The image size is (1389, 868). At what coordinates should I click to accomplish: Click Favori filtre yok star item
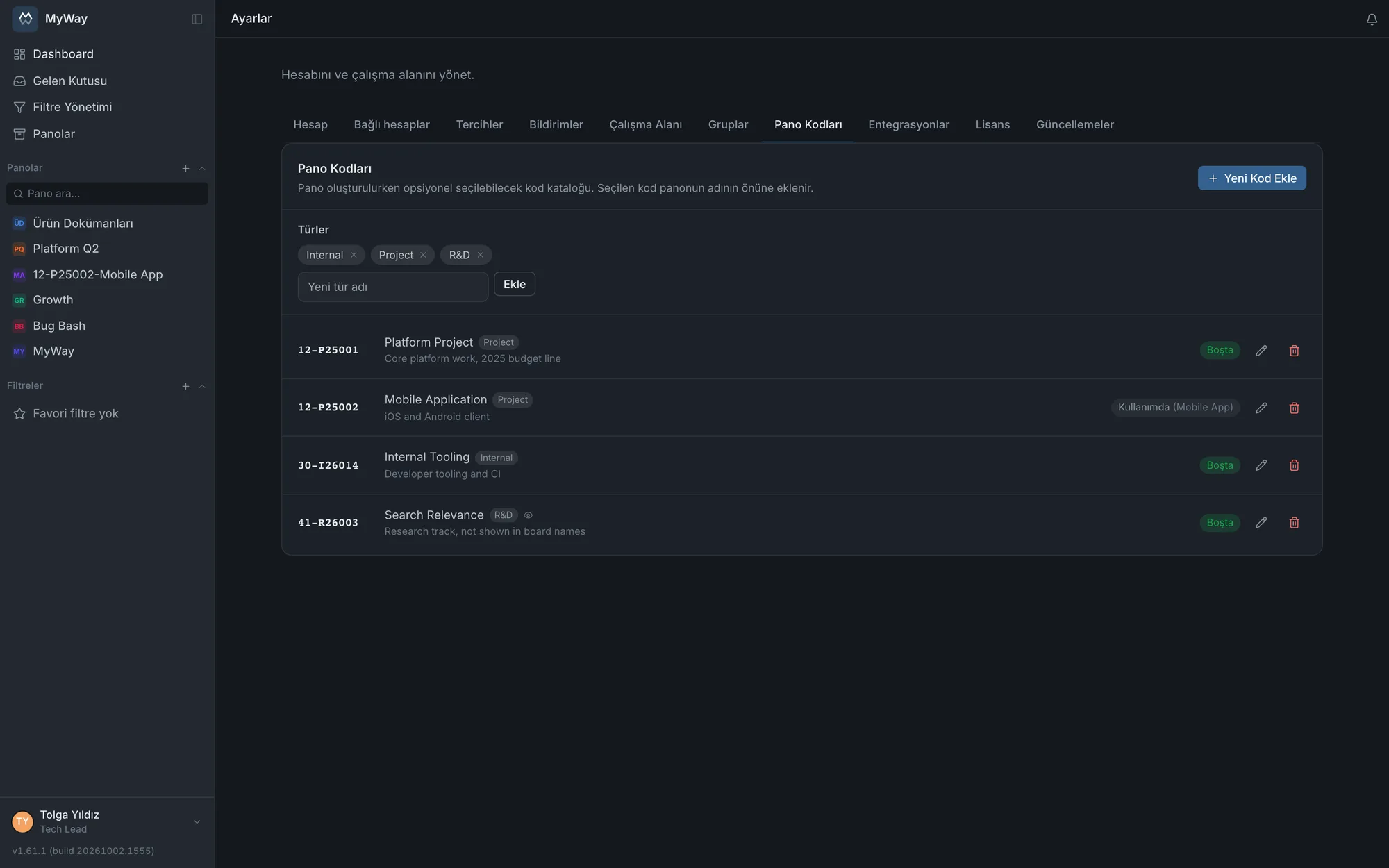(107, 413)
